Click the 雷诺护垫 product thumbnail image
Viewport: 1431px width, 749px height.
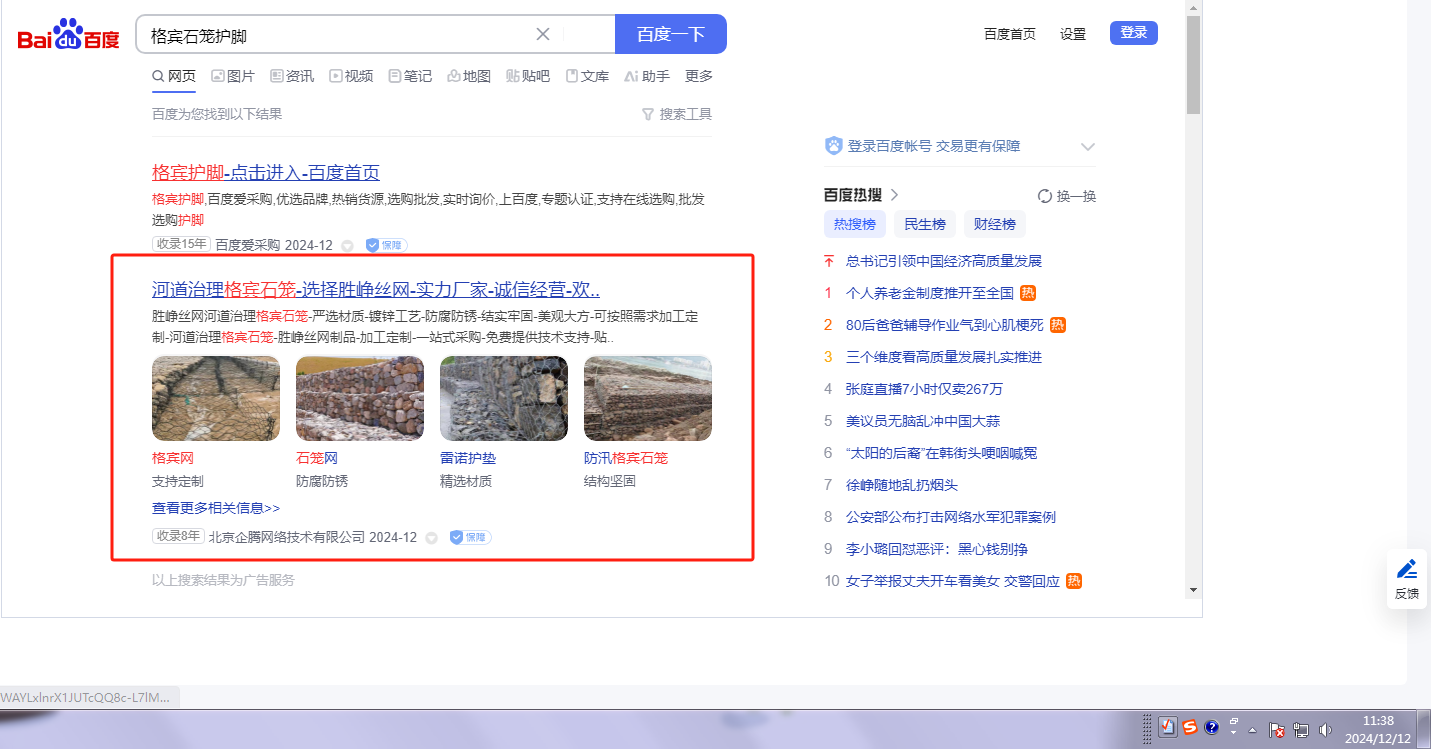tap(504, 398)
